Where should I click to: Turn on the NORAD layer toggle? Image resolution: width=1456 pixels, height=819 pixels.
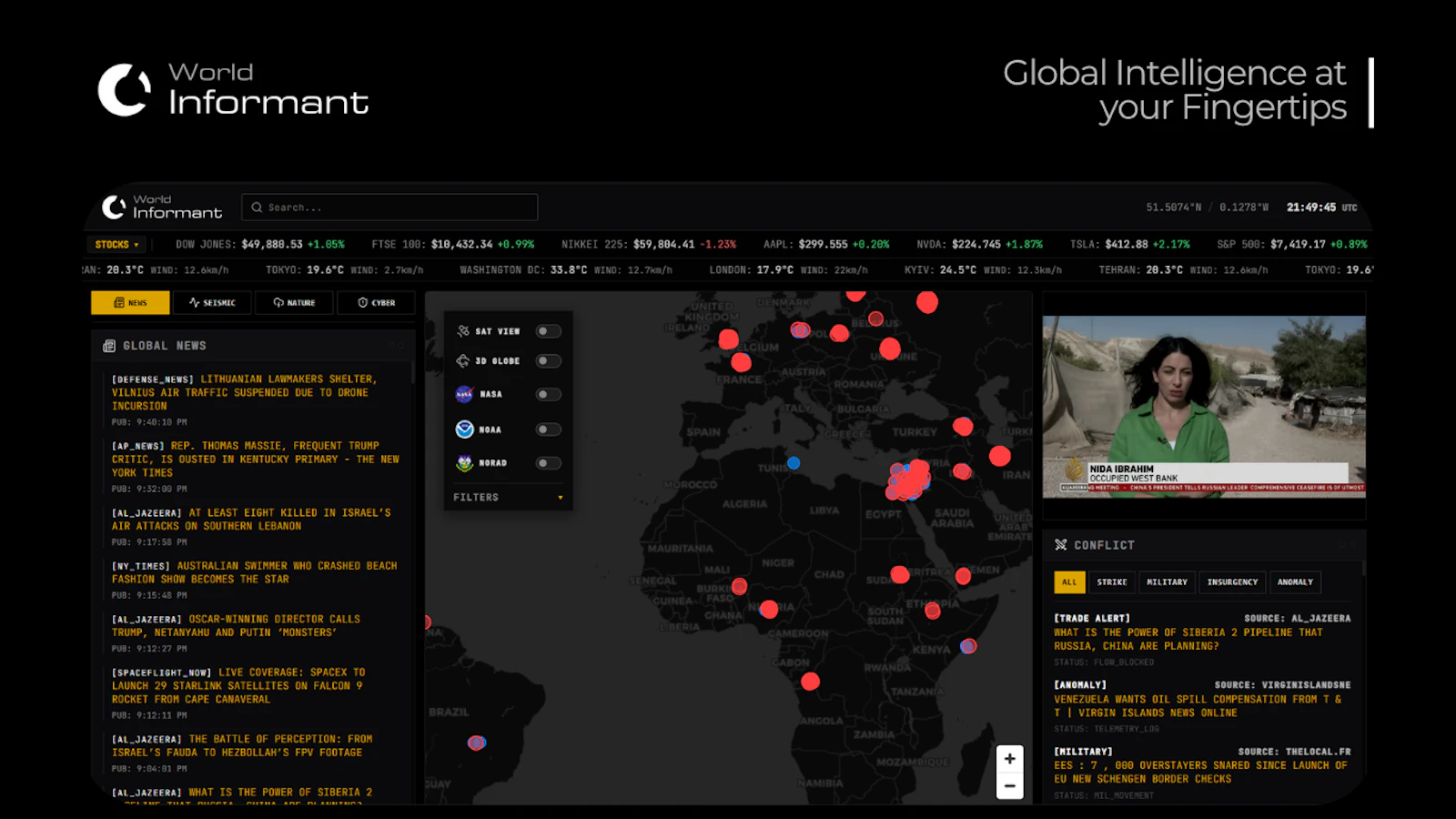point(548,463)
